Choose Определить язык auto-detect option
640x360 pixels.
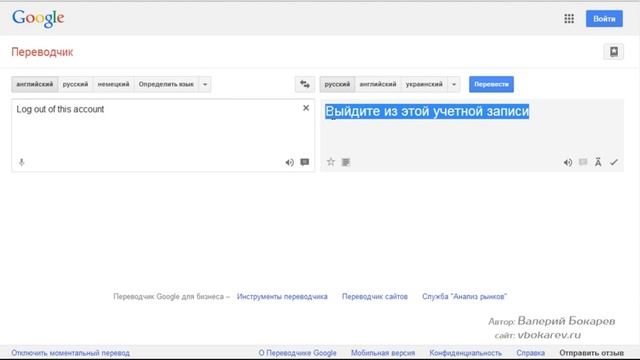tap(166, 84)
